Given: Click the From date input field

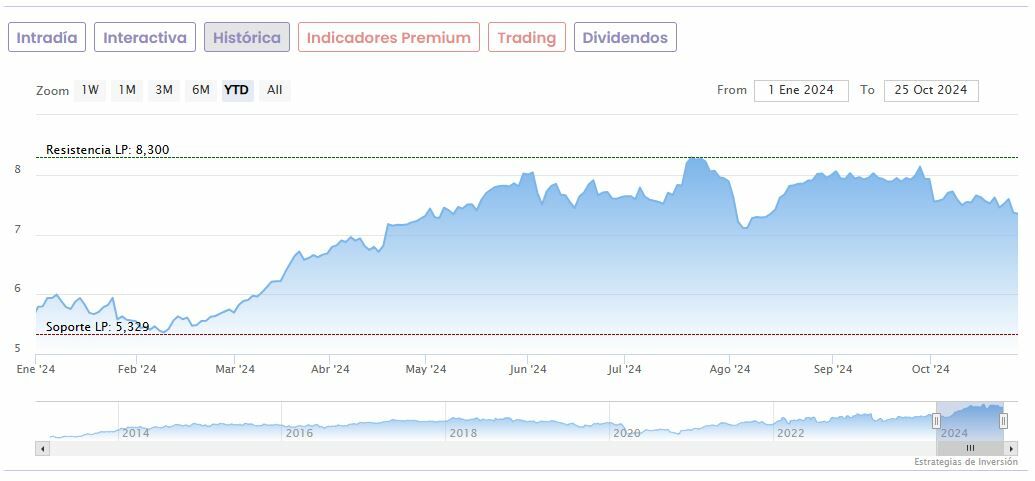Looking at the screenshot, I should [801, 90].
